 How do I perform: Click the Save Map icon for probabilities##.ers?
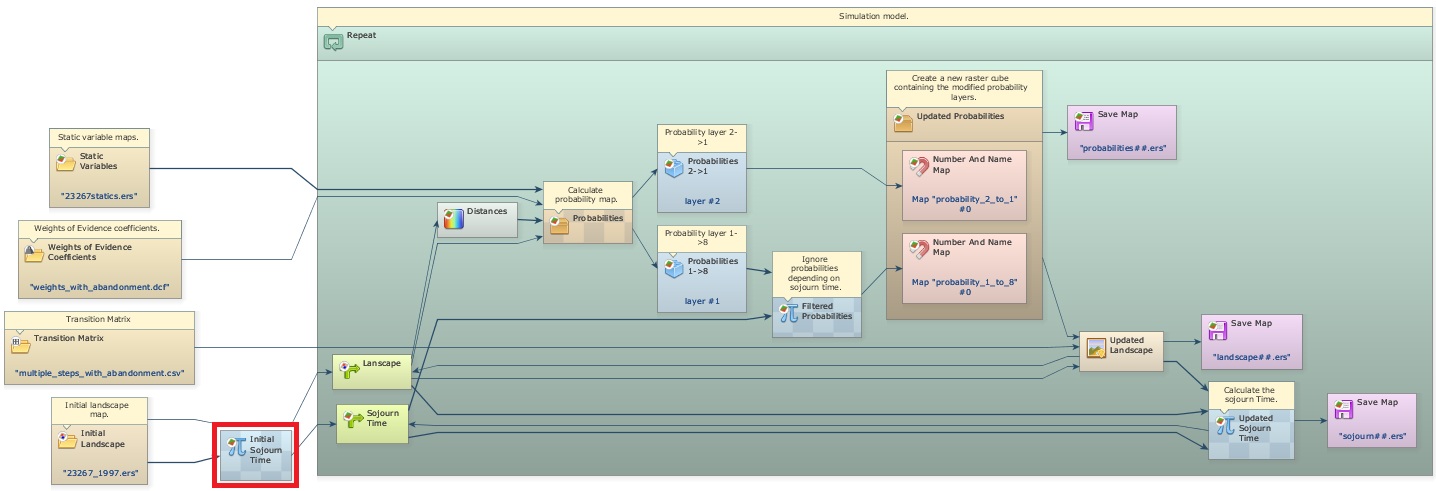tap(1082, 121)
